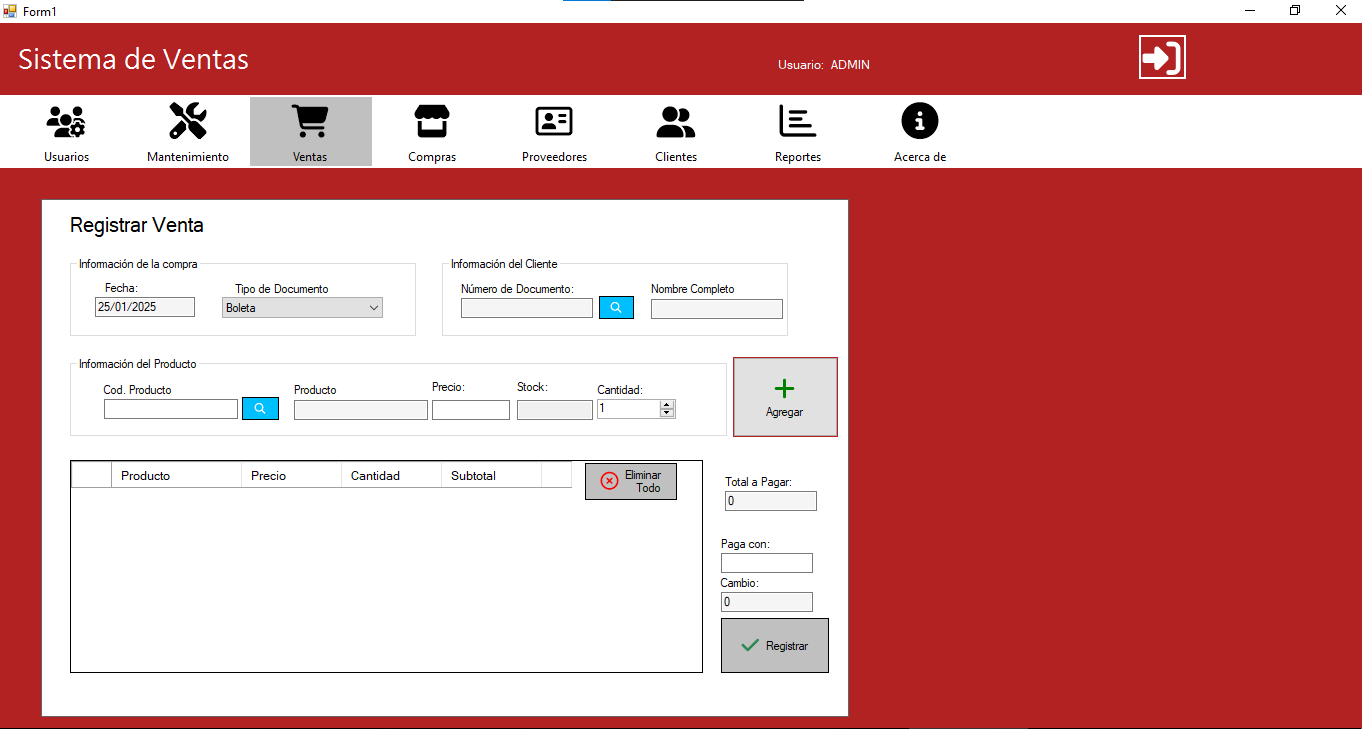Open the Reportes chart icon
This screenshot has height=729, width=1362.
(x=798, y=122)
